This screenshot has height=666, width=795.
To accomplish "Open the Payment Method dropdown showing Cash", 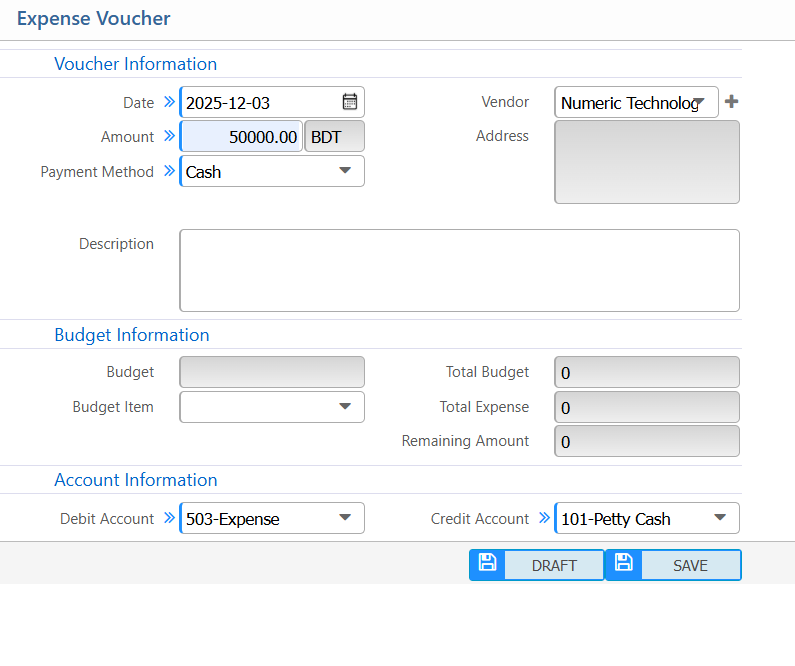I will (x=272, y=171).
